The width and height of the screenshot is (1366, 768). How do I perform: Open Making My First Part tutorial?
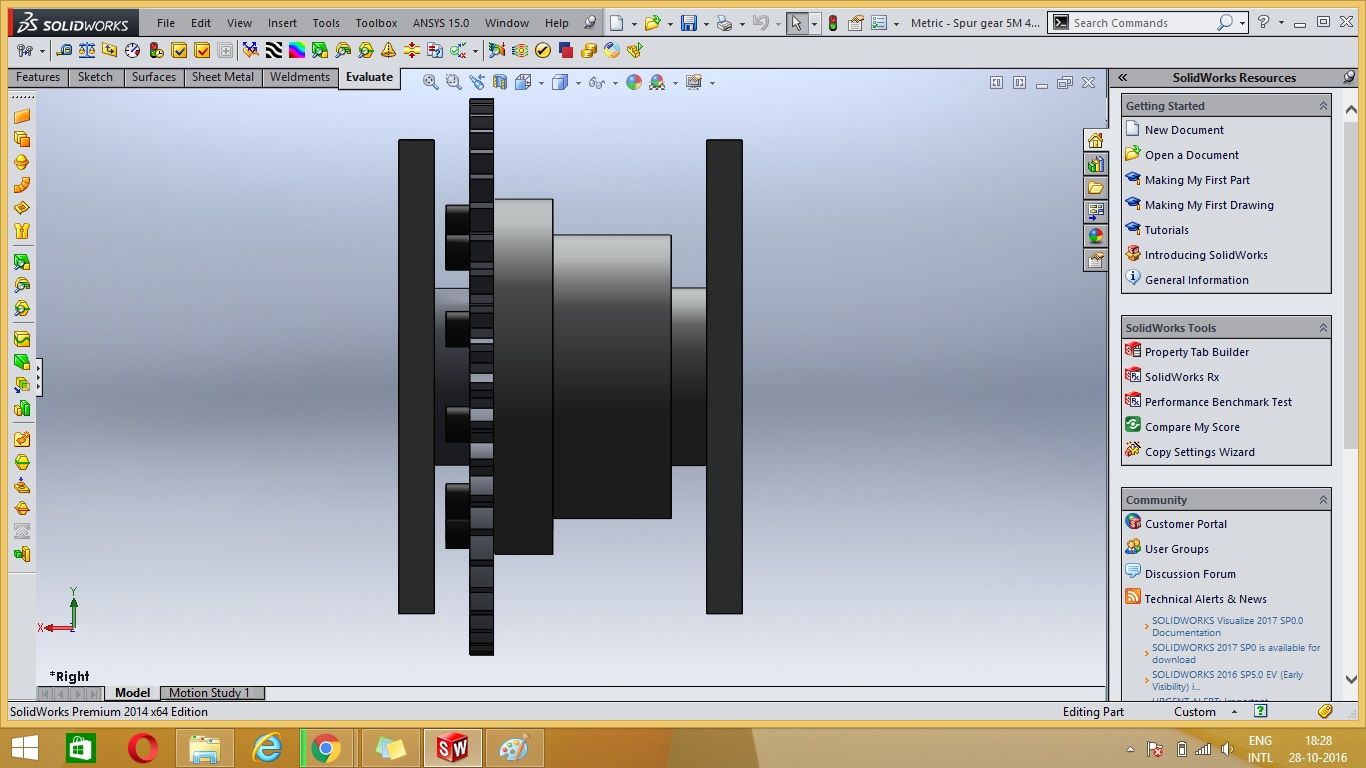tap(1197, 180)
